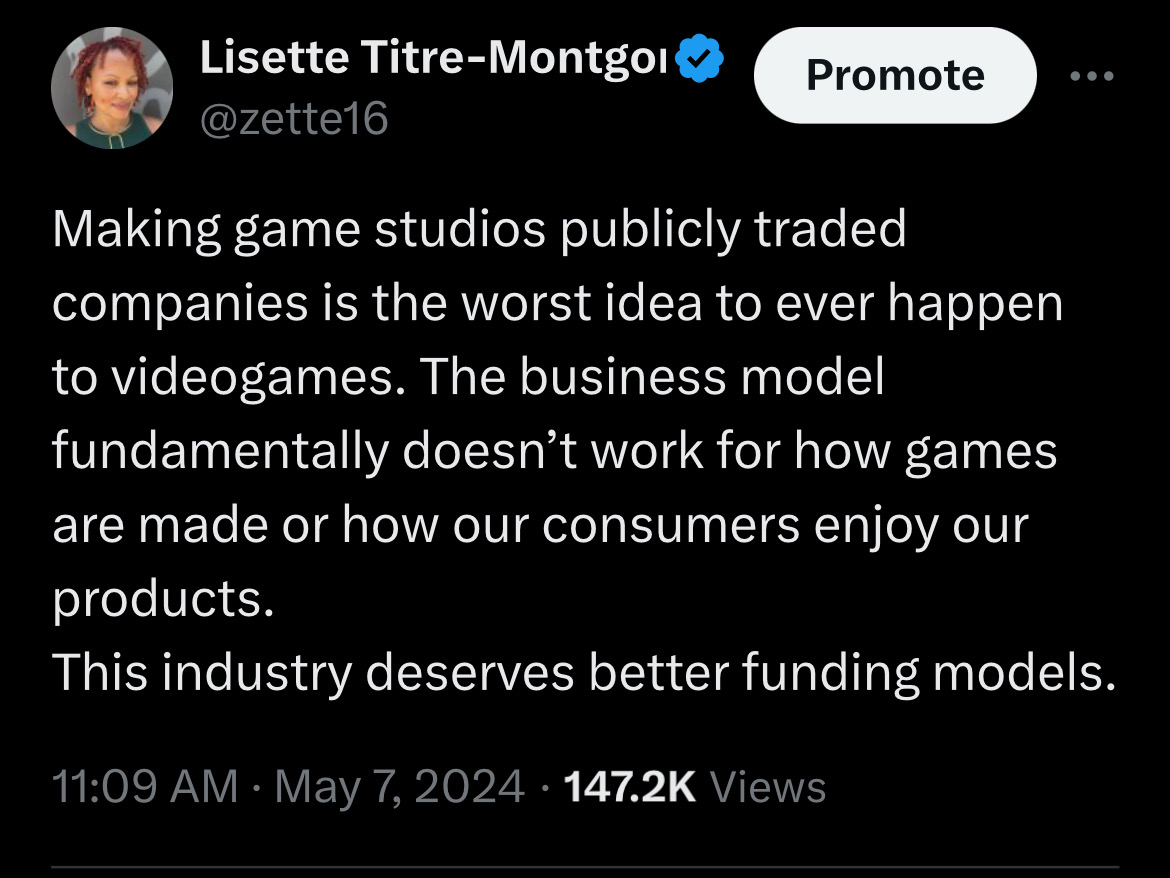The image size is (1170, 878).
Task: Click the line beginning with "fundamentally doesn't work"
Action: (x=554, y=451)
